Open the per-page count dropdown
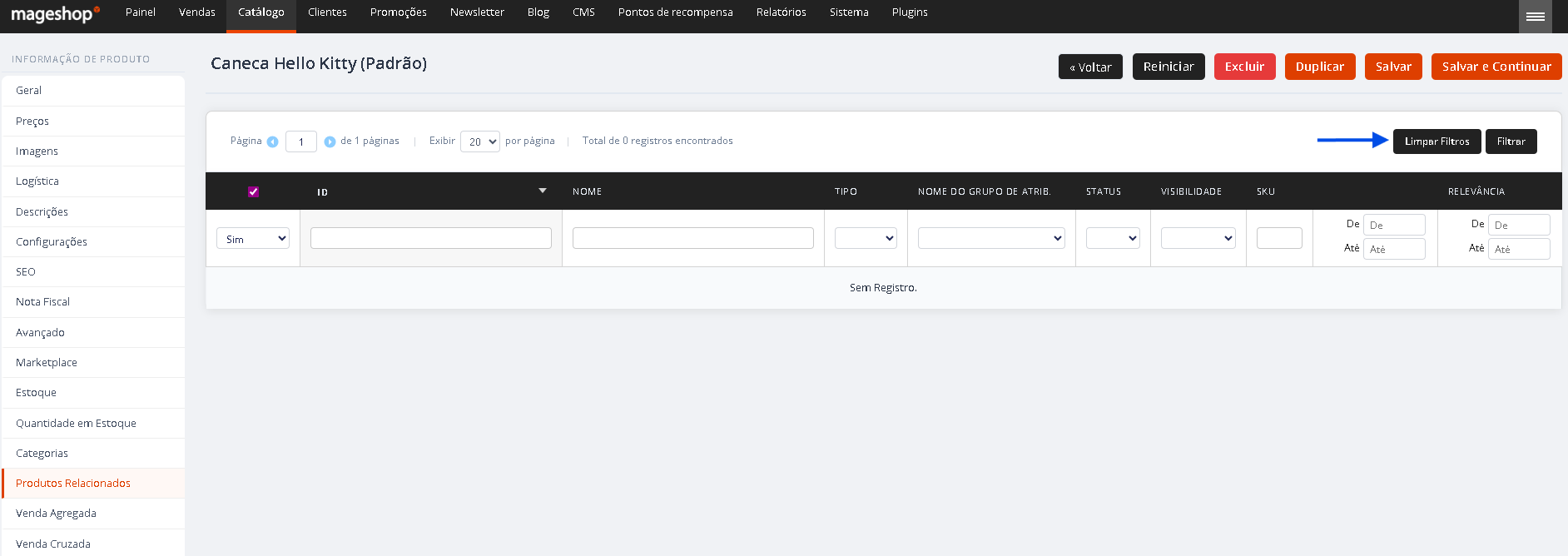Screen dimensions: 1568x556 click(x=480, y=141)
